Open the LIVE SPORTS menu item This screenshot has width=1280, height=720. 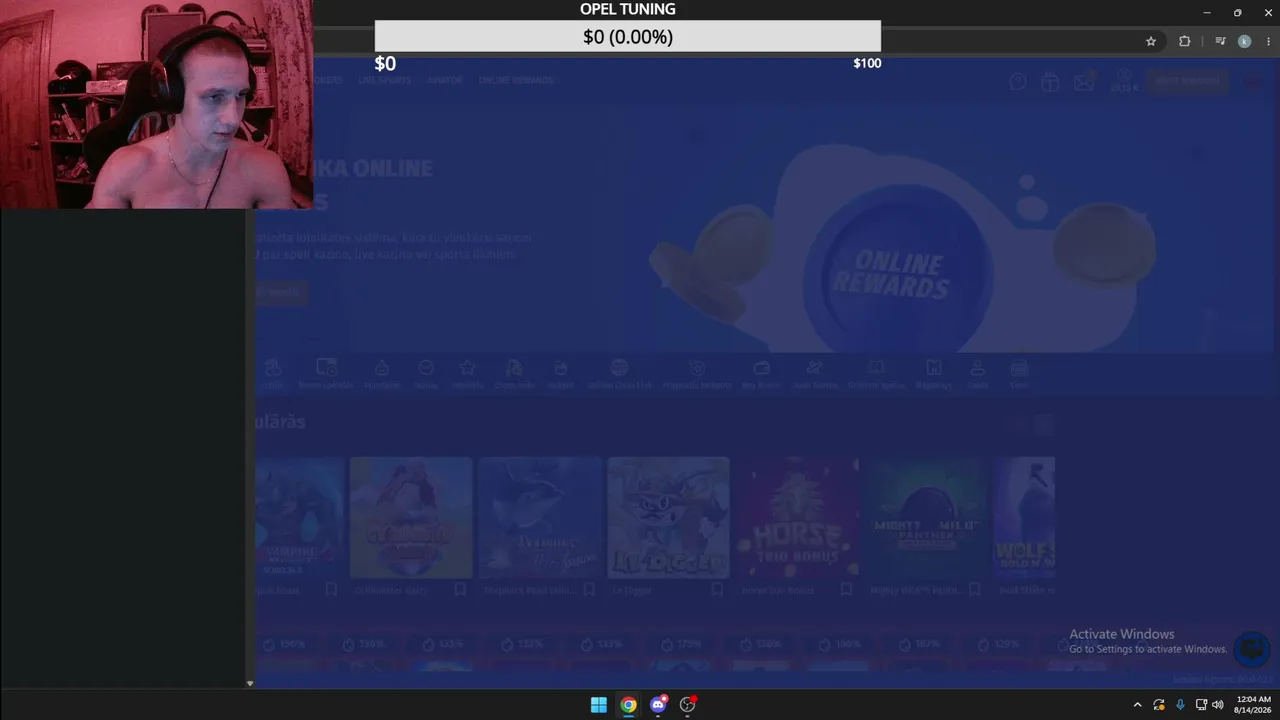pos(385,80)
